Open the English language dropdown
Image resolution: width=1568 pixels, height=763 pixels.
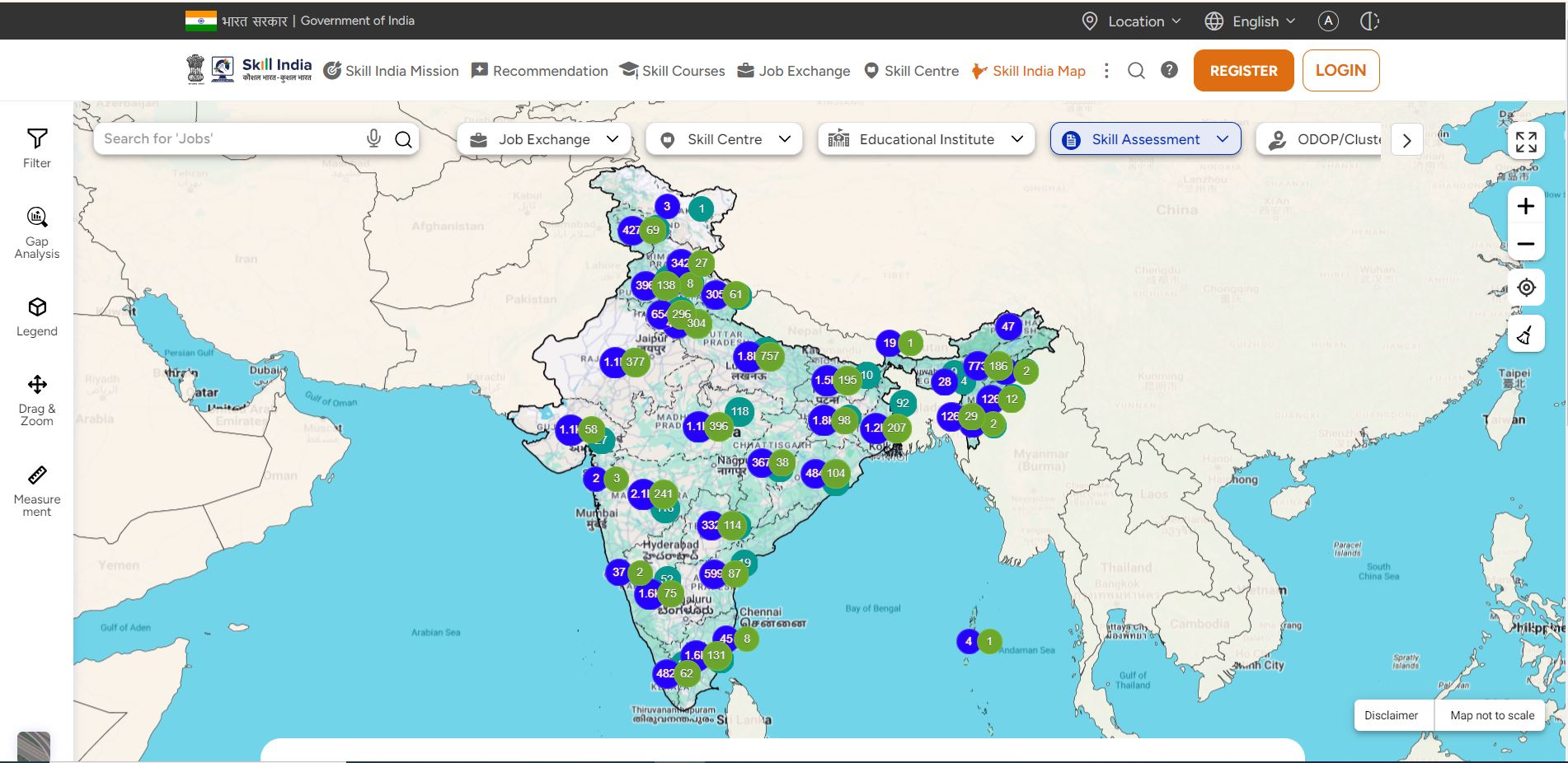[1250, 21]
